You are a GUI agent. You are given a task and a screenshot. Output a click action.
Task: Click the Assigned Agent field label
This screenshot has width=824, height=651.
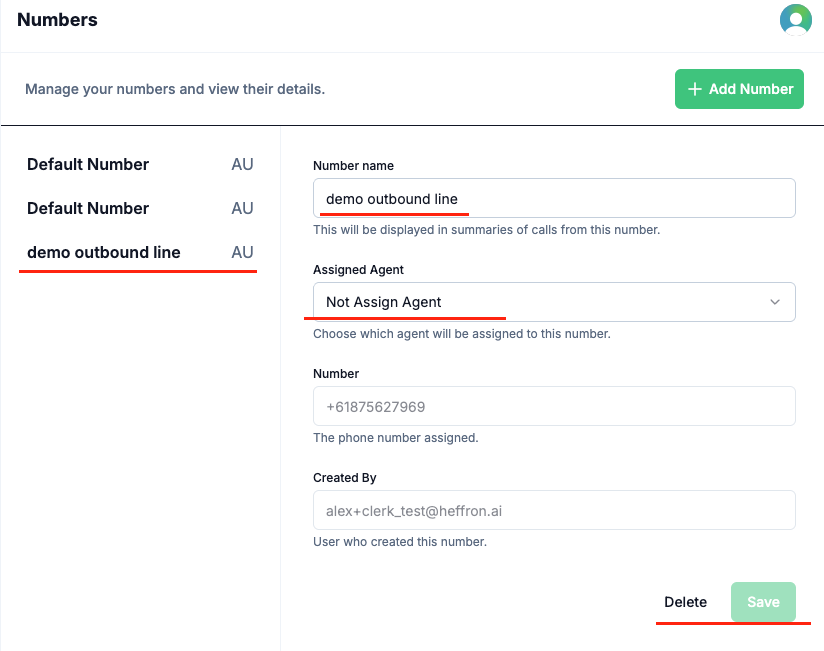coord(358,270)
